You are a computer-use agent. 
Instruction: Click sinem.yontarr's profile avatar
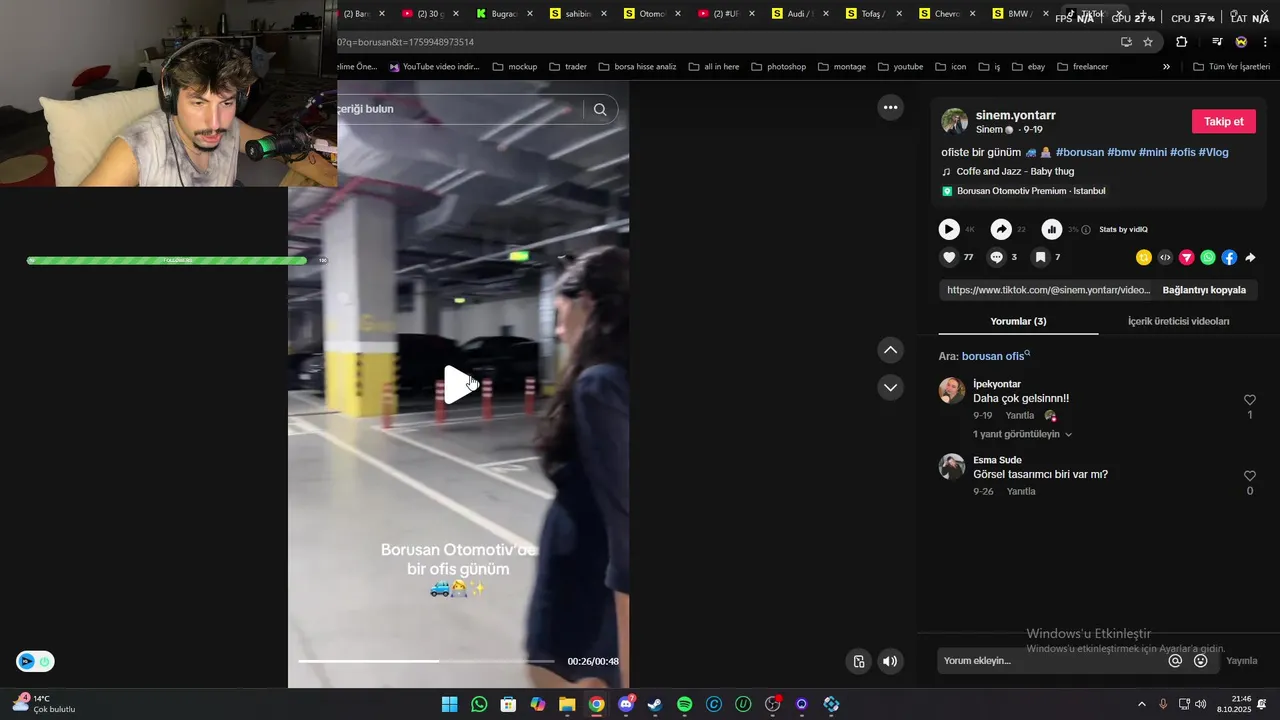(x=954, y=121)
